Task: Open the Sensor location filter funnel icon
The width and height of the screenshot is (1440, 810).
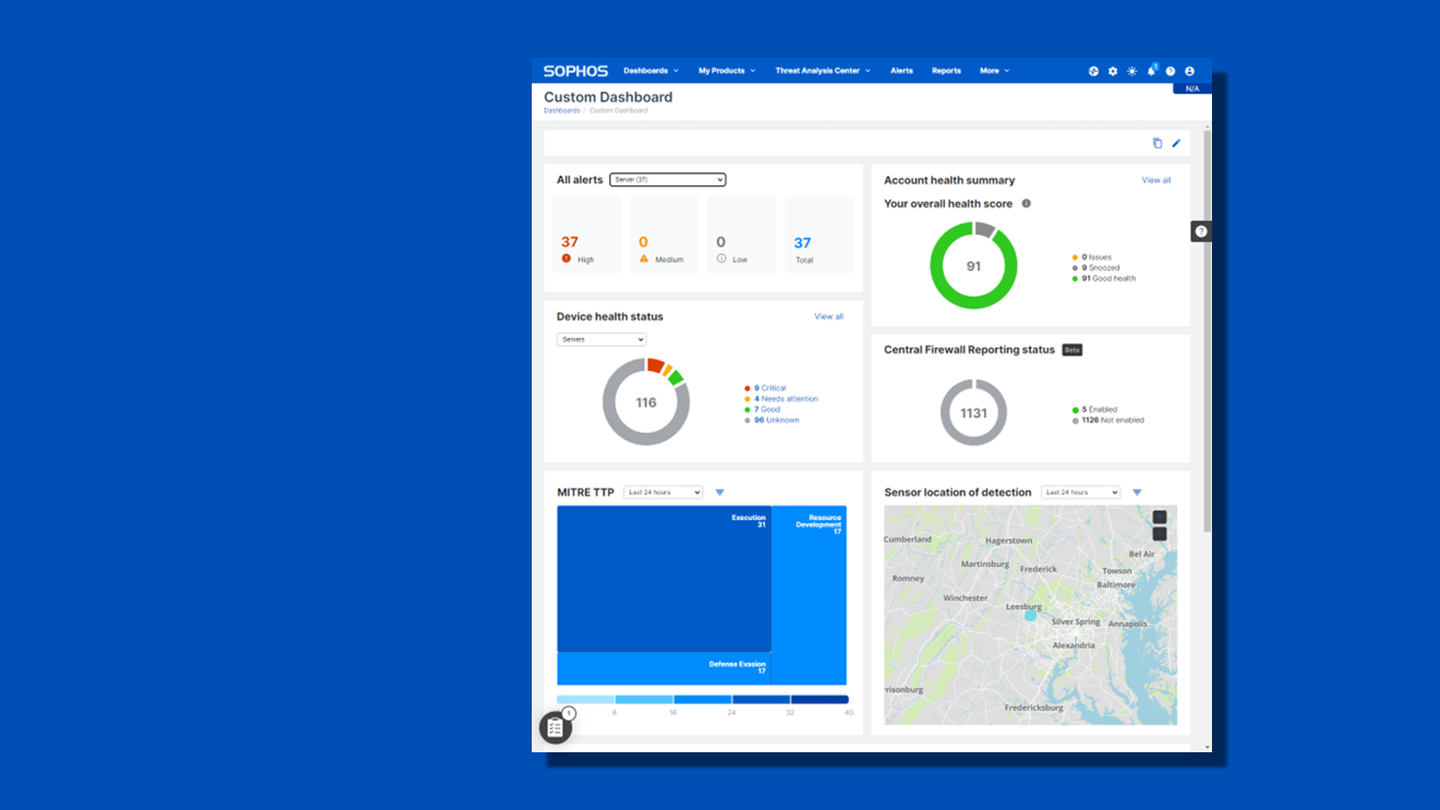Action: (x=1136, y=492)
